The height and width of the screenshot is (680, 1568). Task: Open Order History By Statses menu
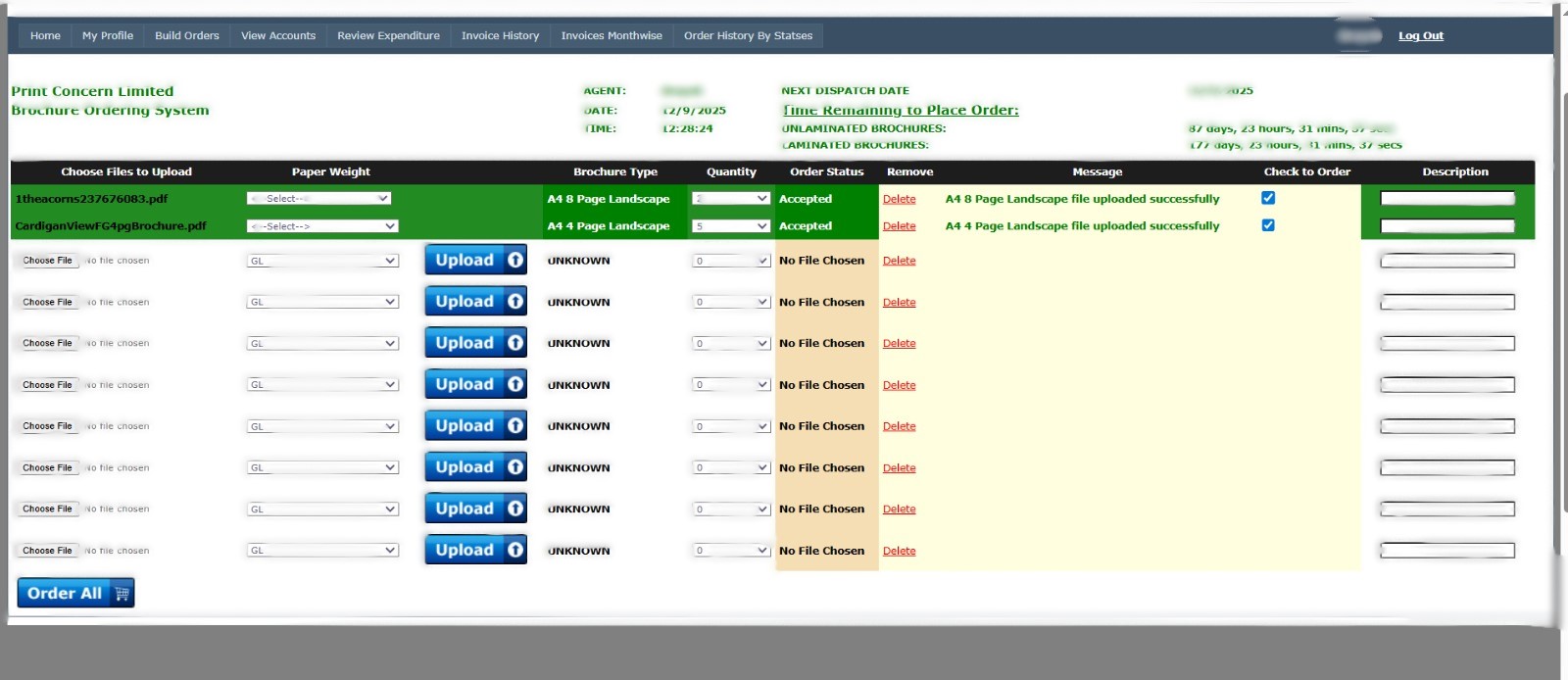pos(748,36)
